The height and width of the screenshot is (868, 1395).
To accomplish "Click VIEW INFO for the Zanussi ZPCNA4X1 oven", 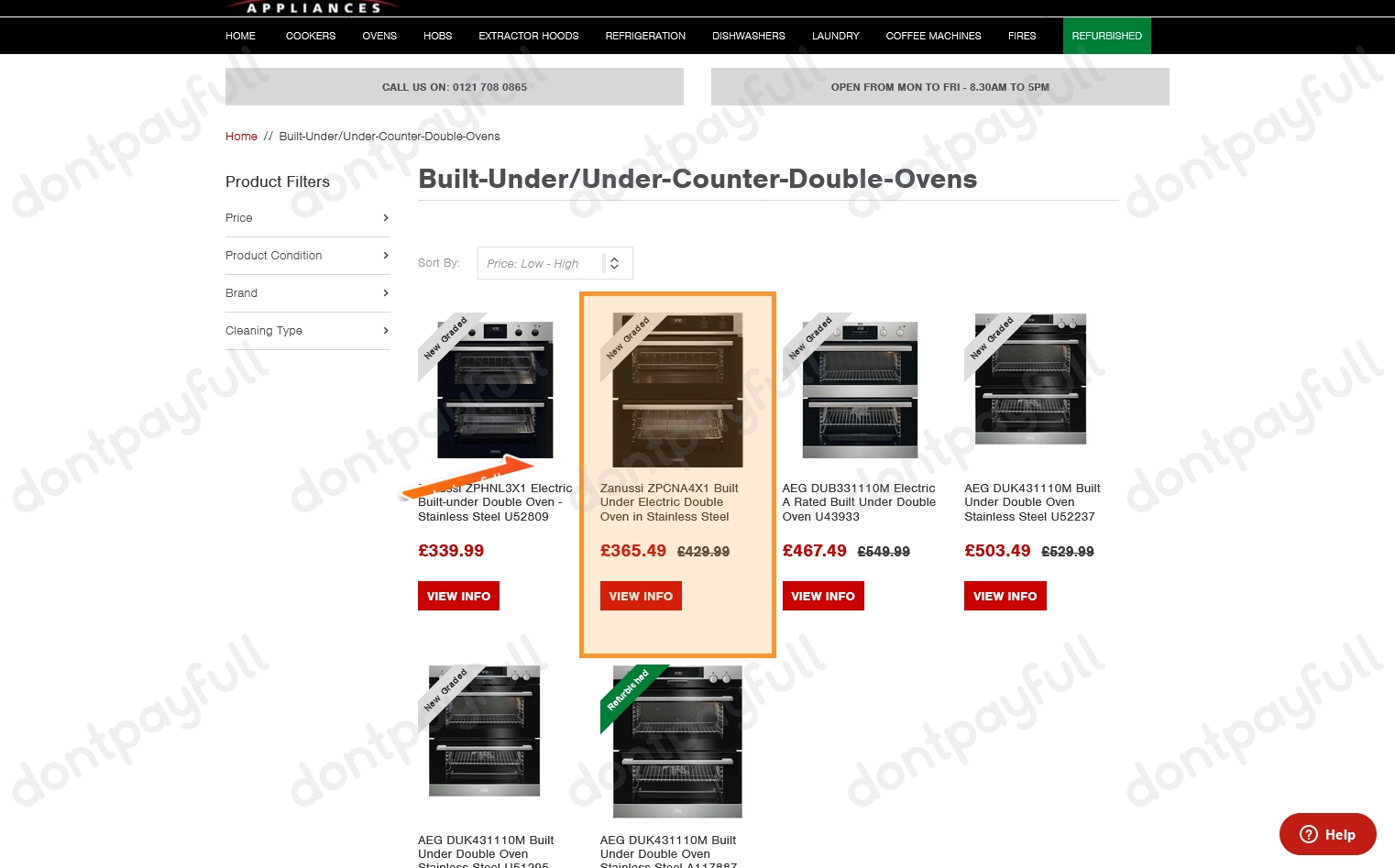I will click(641, 596).
